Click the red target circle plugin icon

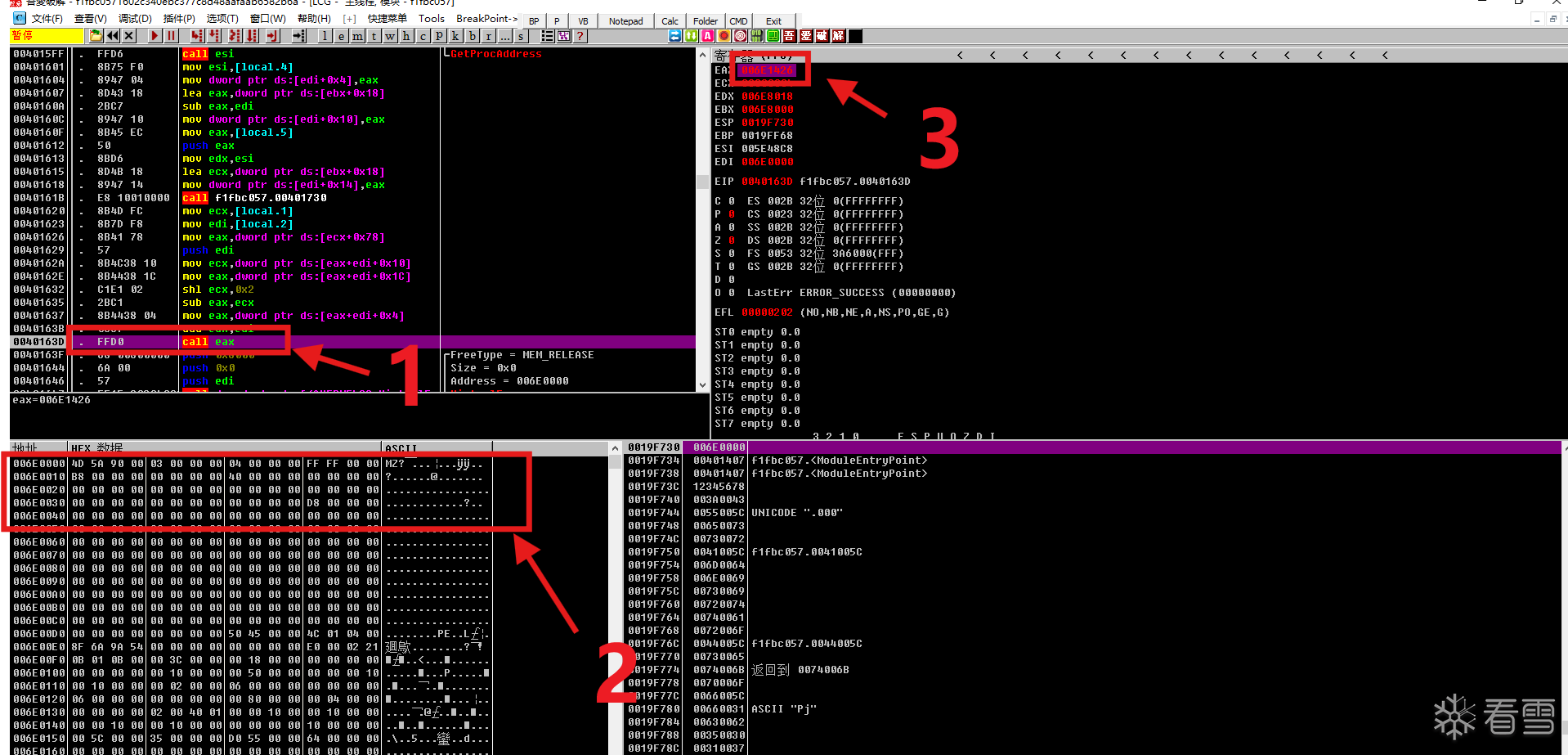pyautogui.click(x=741, y=36)
